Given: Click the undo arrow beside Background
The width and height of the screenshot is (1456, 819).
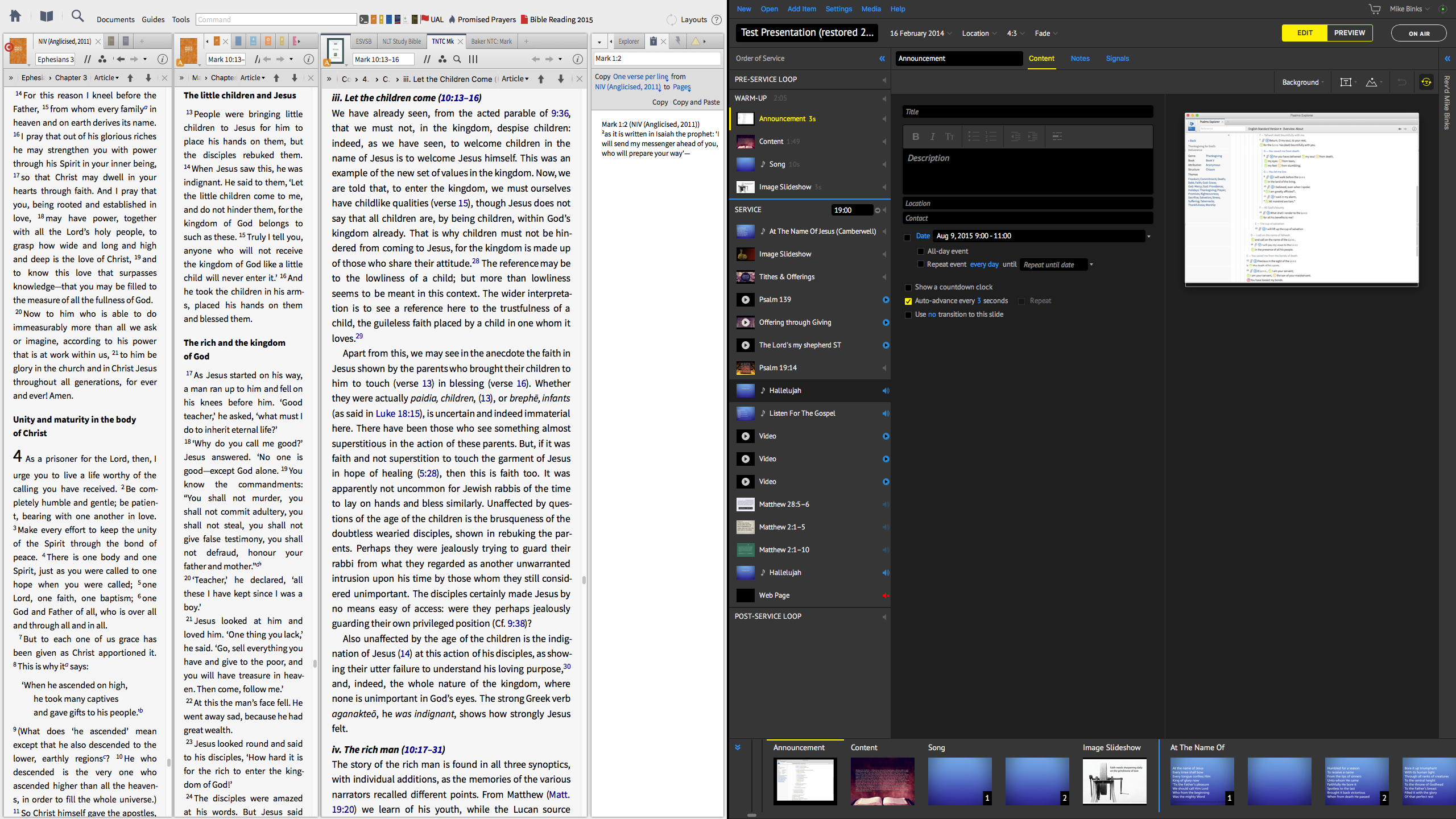Looking at the screenshot, I should (1401, 82).
